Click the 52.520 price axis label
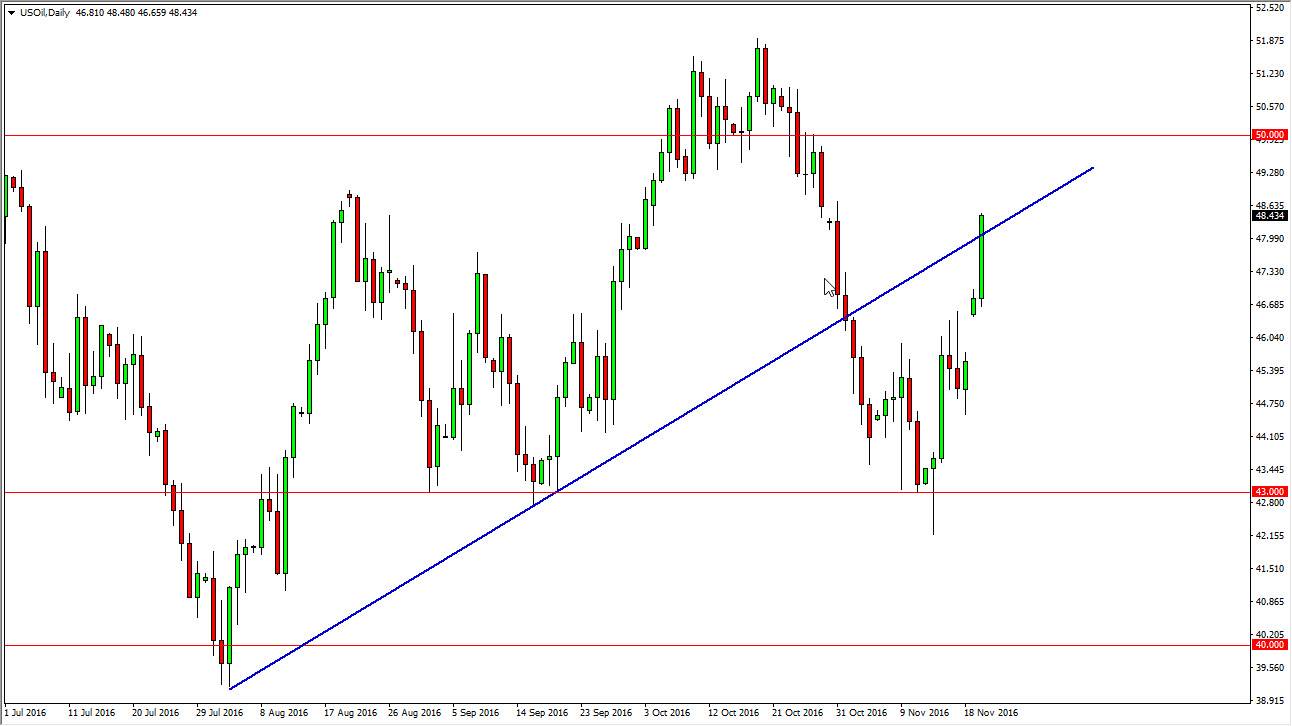This screenshot has width=1292, height=726. point(1270,8)
